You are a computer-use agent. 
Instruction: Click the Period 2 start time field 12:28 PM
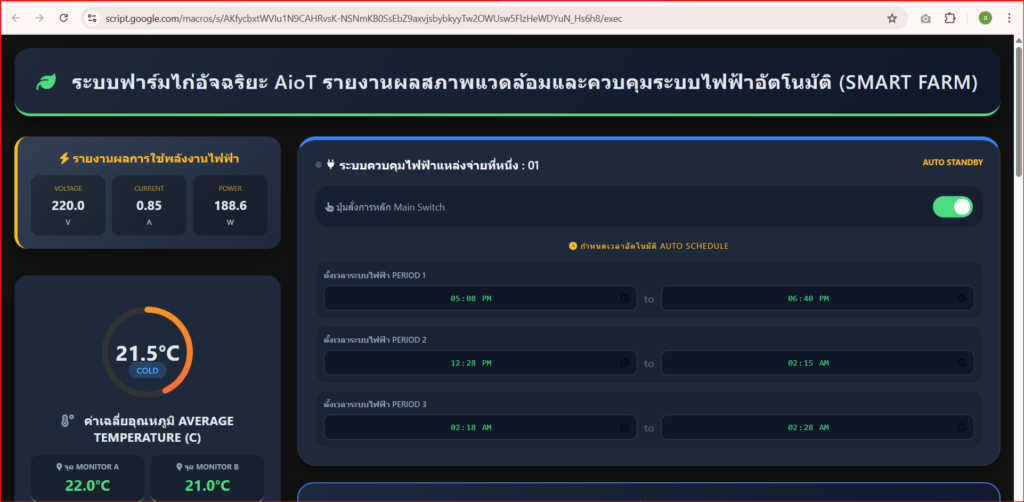tap(471, 363)
